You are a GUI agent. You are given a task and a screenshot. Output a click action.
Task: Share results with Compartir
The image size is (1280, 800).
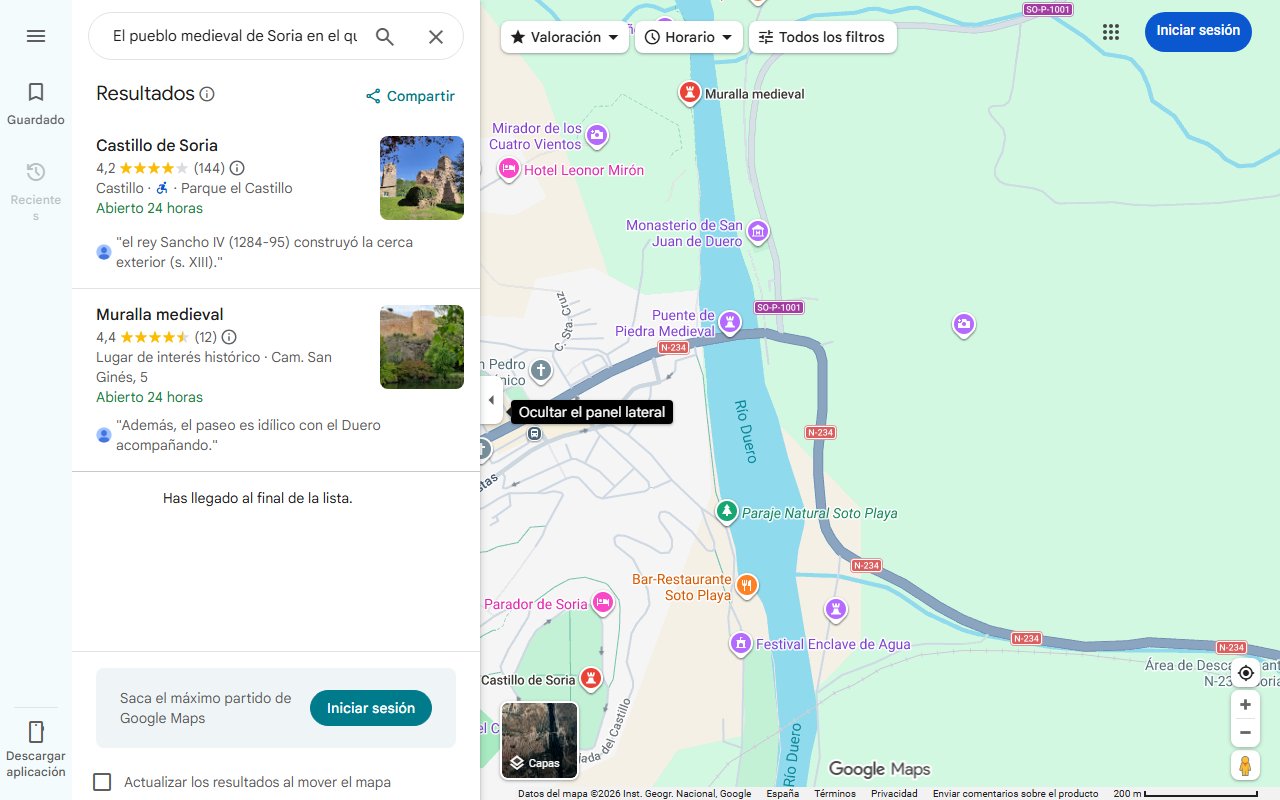click(x=410, y=96)
